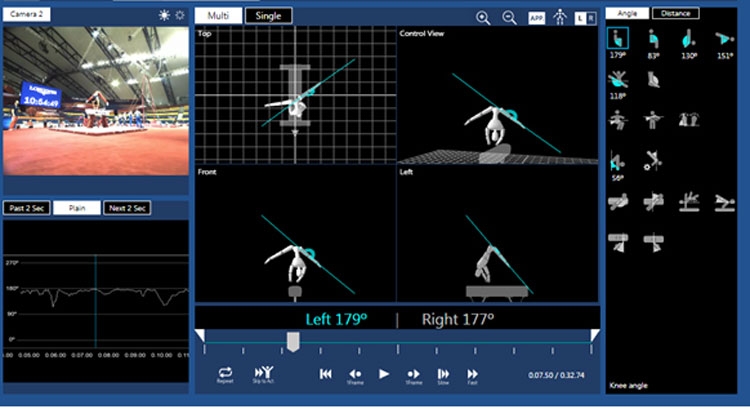Select the angle icon showing 83°
Screen dimensions: 750x418
click(x=653, y=38)
